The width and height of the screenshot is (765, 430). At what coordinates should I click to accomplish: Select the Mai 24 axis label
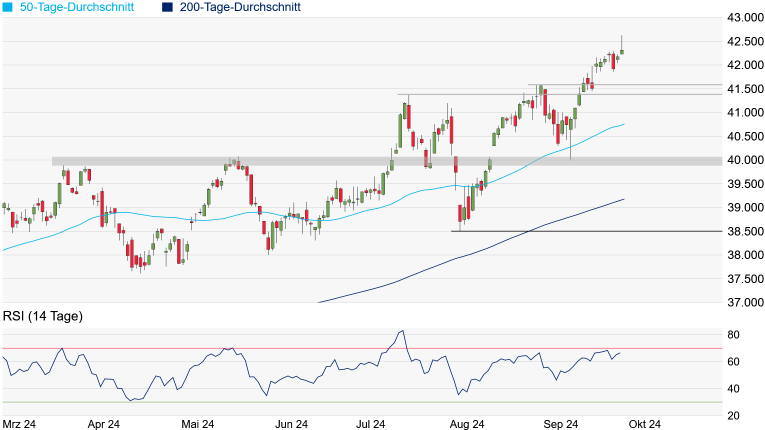(198, 424)
